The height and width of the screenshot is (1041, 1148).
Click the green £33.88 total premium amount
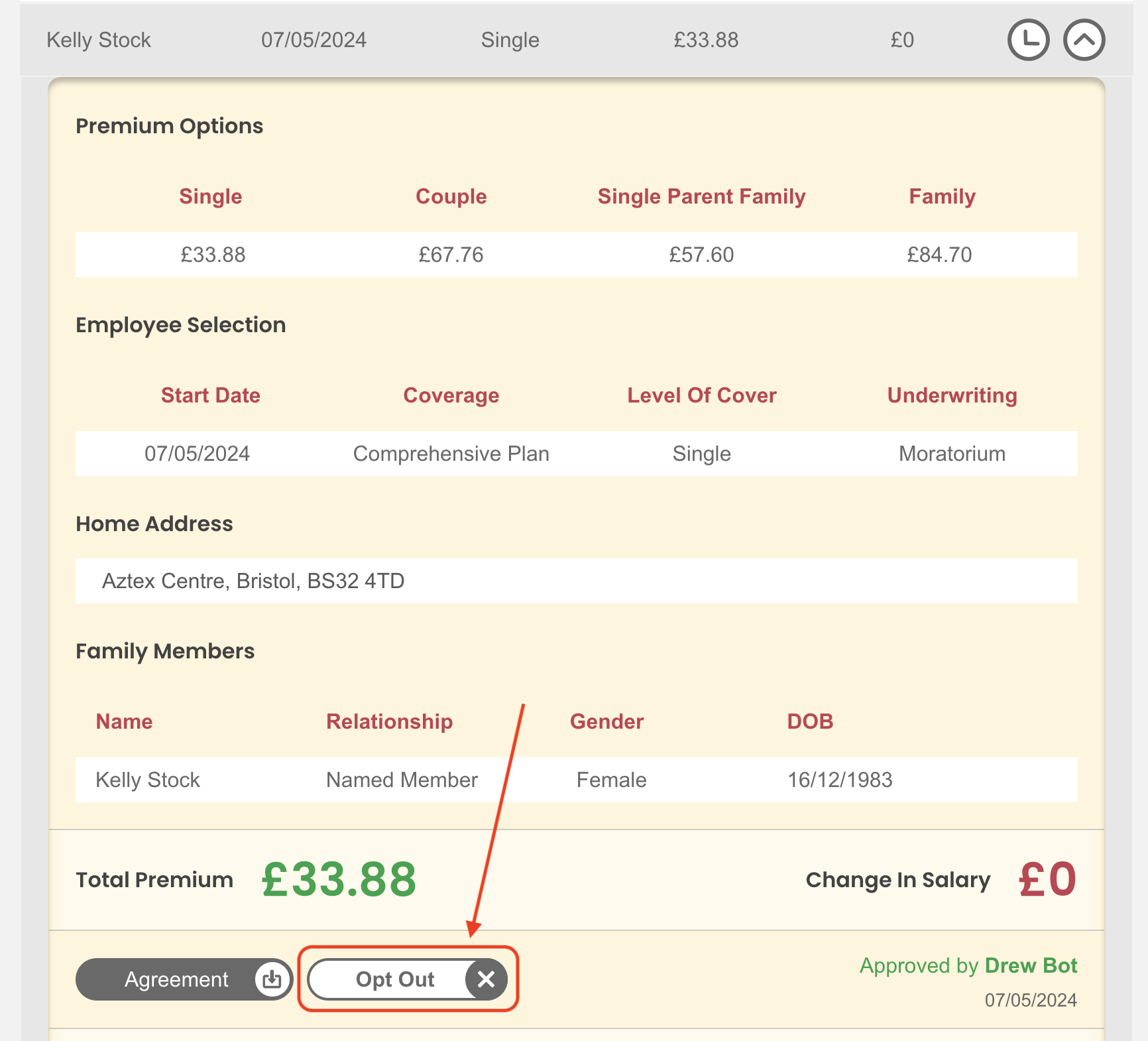[x=339, y=880]
